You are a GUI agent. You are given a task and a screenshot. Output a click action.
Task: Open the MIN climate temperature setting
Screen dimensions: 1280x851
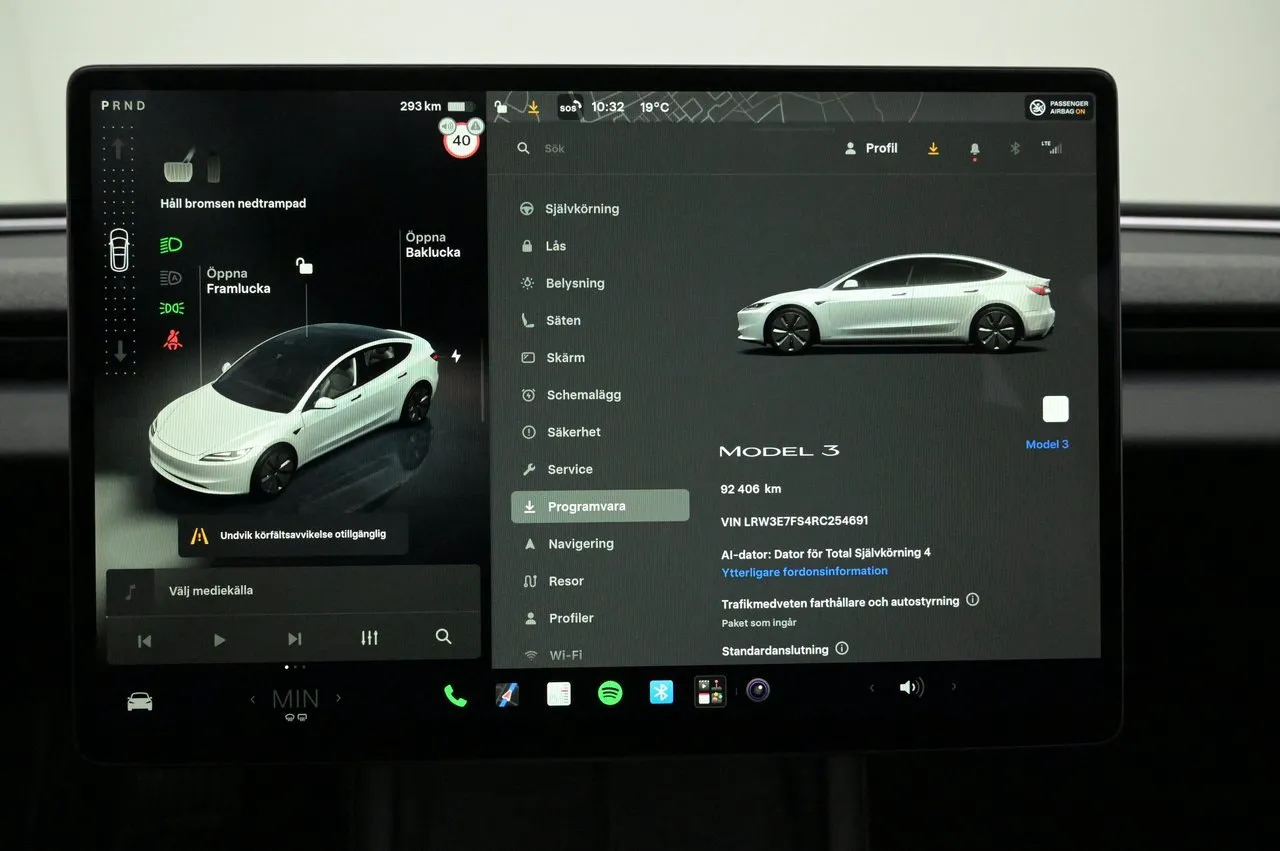(295, 699)
